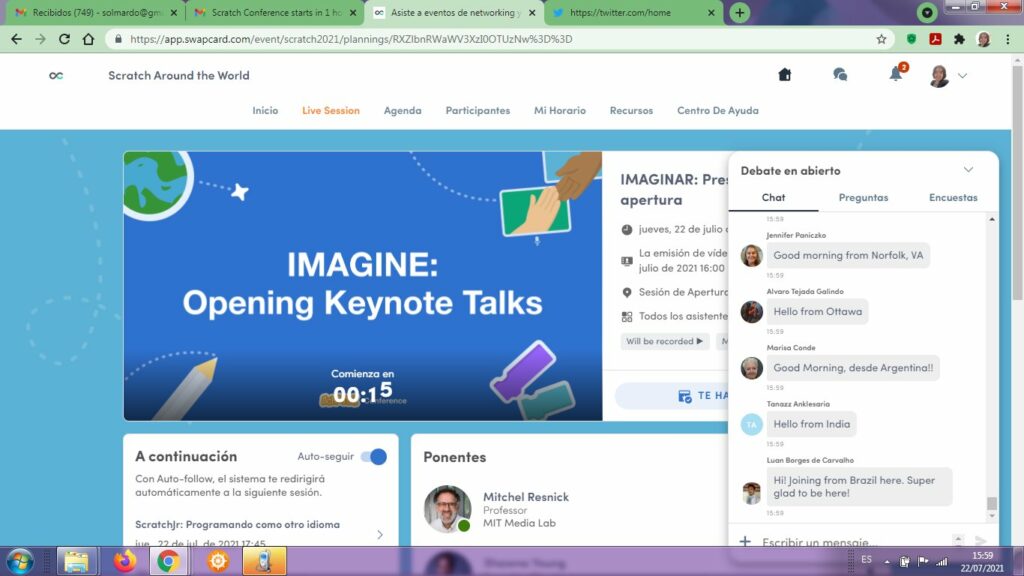The width and height of the screenshot is (1024, 576).
Task: Go to Inicio tab
Action: point(265,110)
